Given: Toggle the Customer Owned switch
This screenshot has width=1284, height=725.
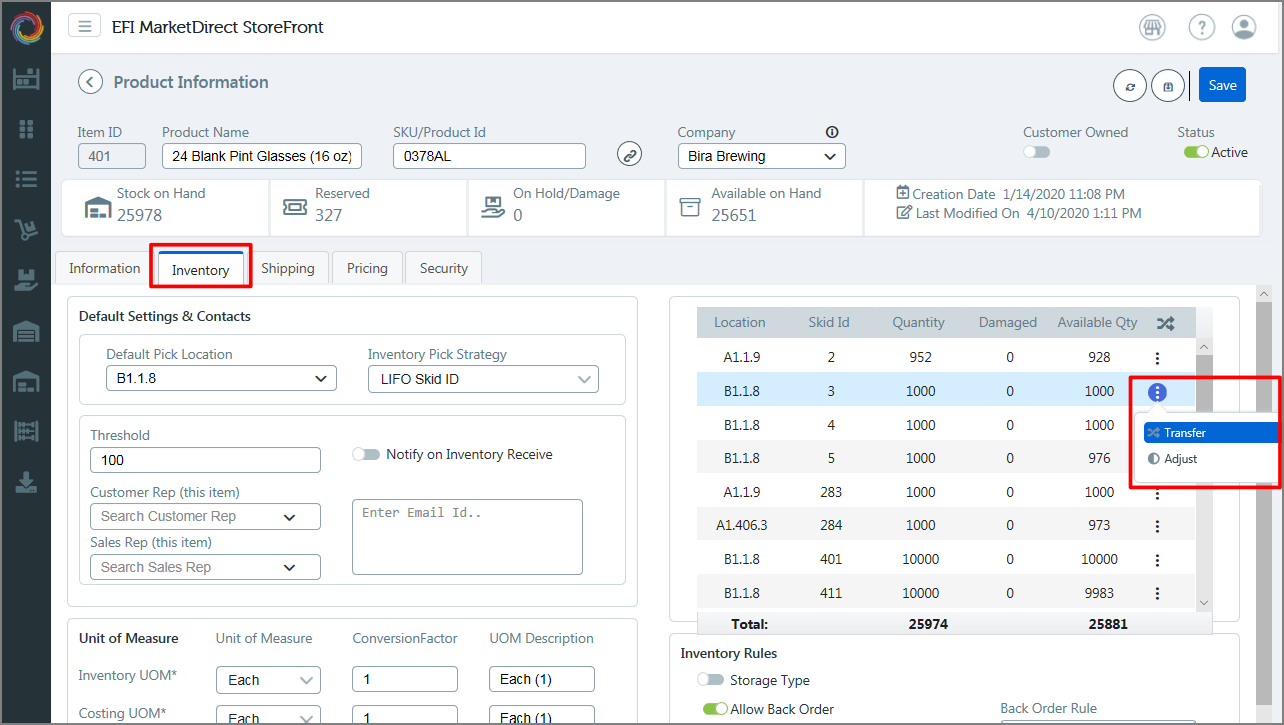Looking at the screenshot, I should [x=1037, y=152].
